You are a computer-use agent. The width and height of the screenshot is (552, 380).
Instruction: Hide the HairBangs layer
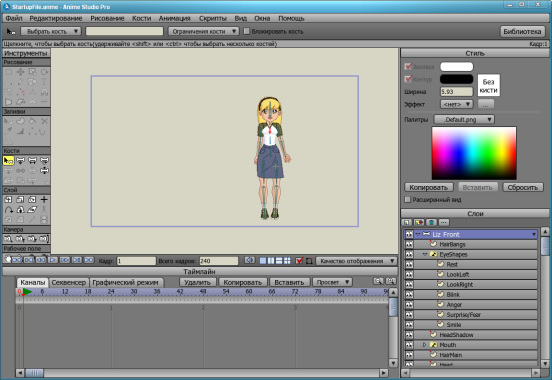[x=409, y=244]
